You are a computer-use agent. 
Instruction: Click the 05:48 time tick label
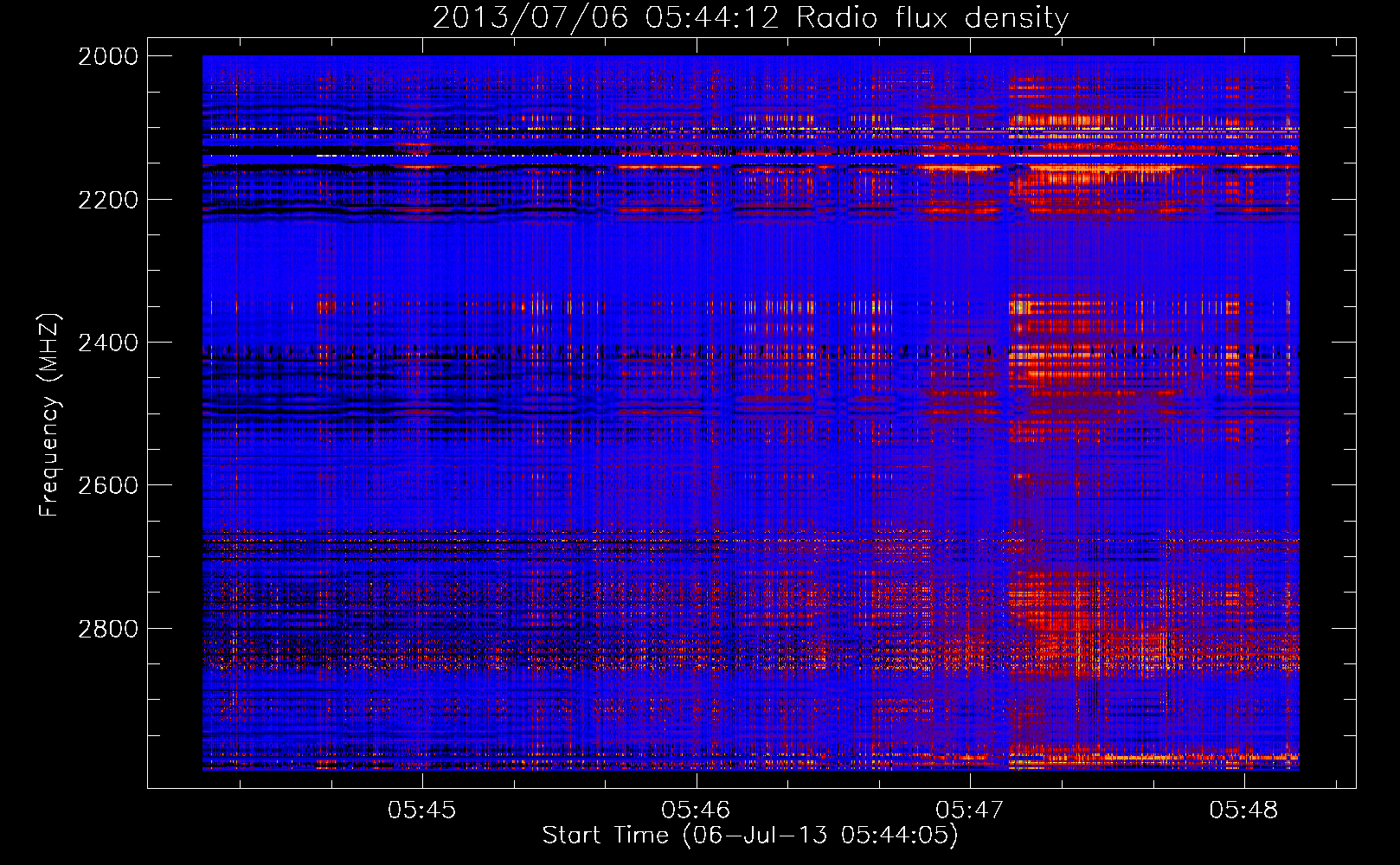(x=1244, y=810)
